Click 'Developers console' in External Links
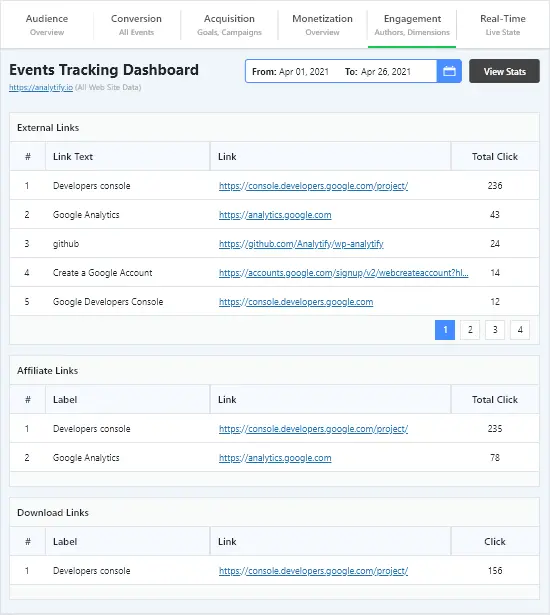This screenshot has height=615, width=550. (91, 186)
